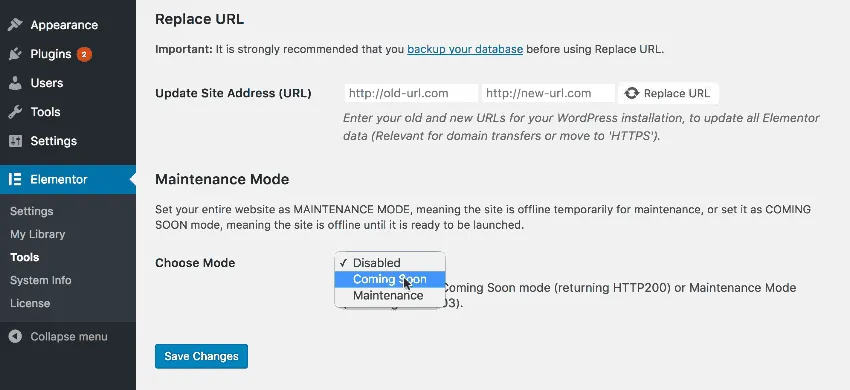Screen dimensions: 850x390
Task: Focus the new-url.com input field
Action: 549,93
